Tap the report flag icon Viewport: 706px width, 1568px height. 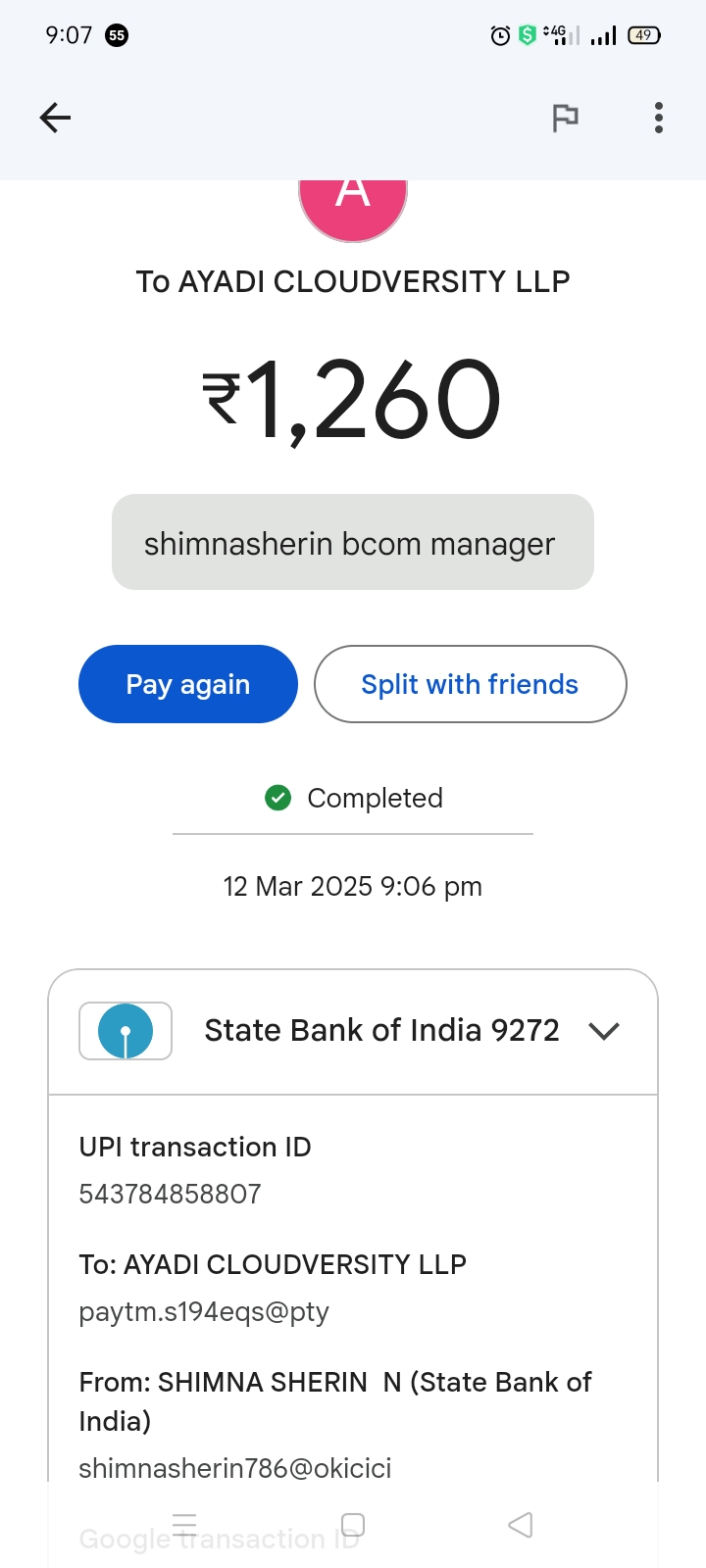565,119
